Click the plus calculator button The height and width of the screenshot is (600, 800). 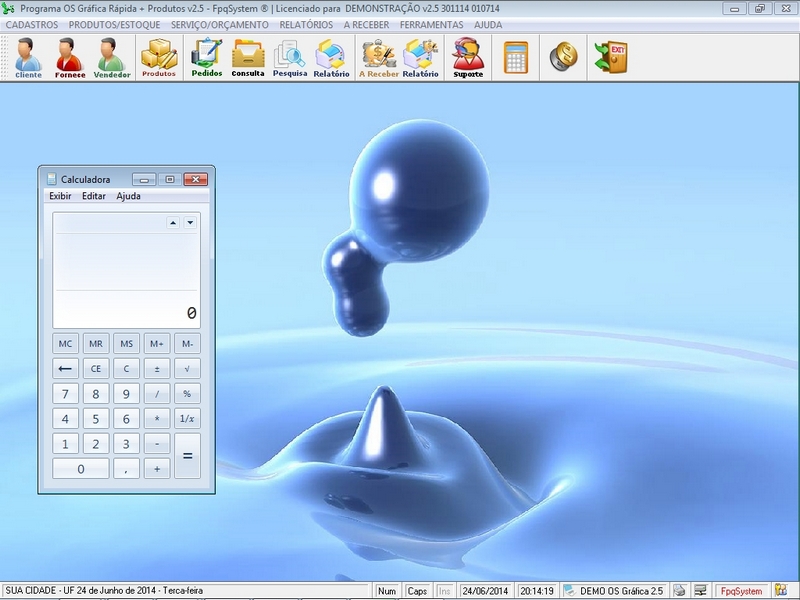point(157,468)
